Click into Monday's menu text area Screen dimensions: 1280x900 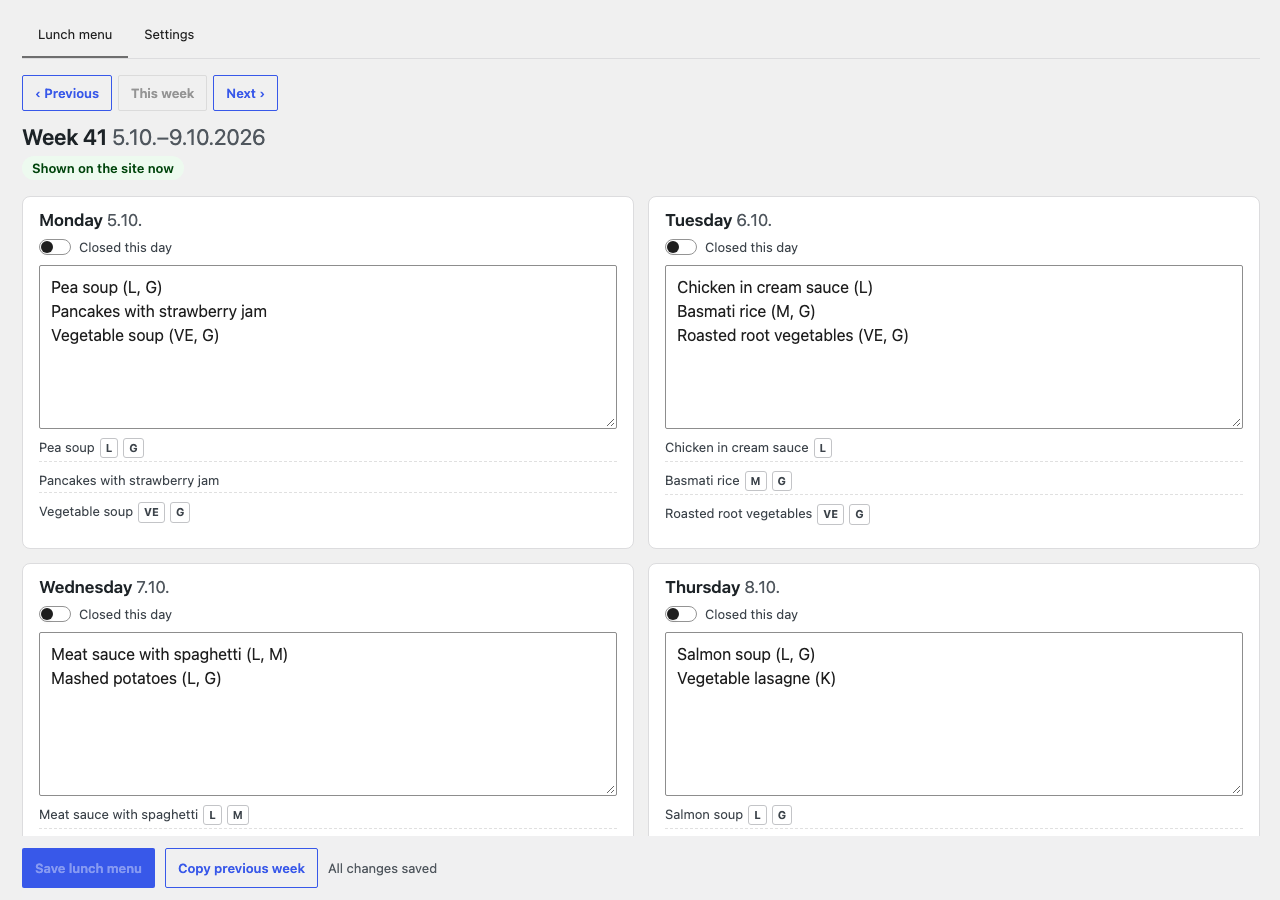point(328,347)
